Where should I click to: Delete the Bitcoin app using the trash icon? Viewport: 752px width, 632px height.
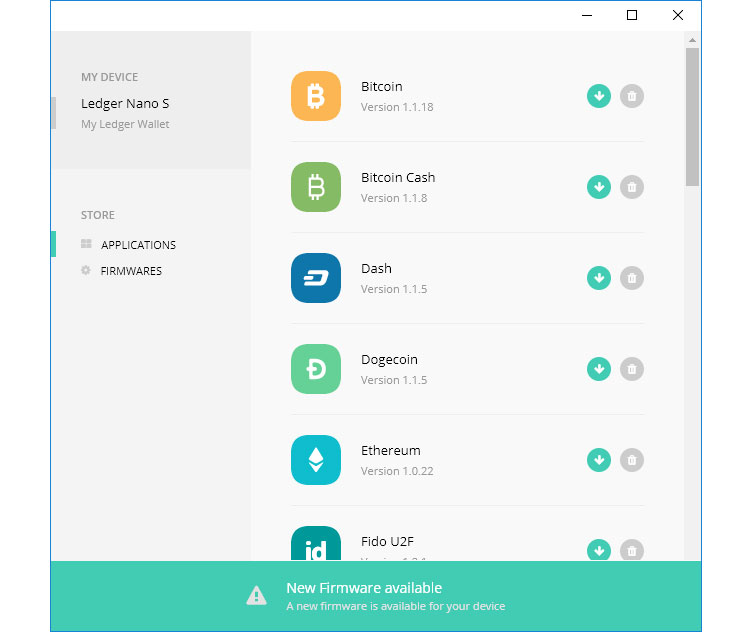[632, 96]
